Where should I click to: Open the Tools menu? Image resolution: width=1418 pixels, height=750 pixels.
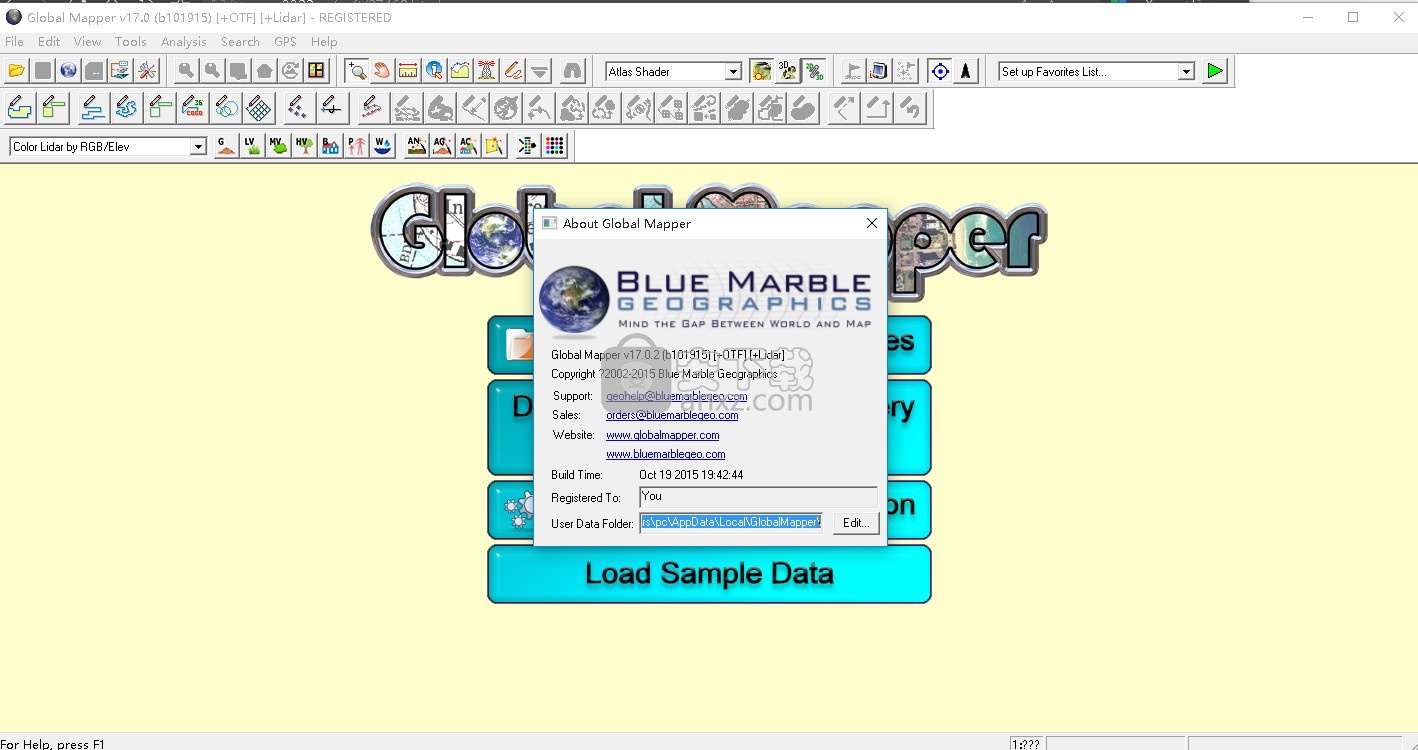(x=131, y=42)
